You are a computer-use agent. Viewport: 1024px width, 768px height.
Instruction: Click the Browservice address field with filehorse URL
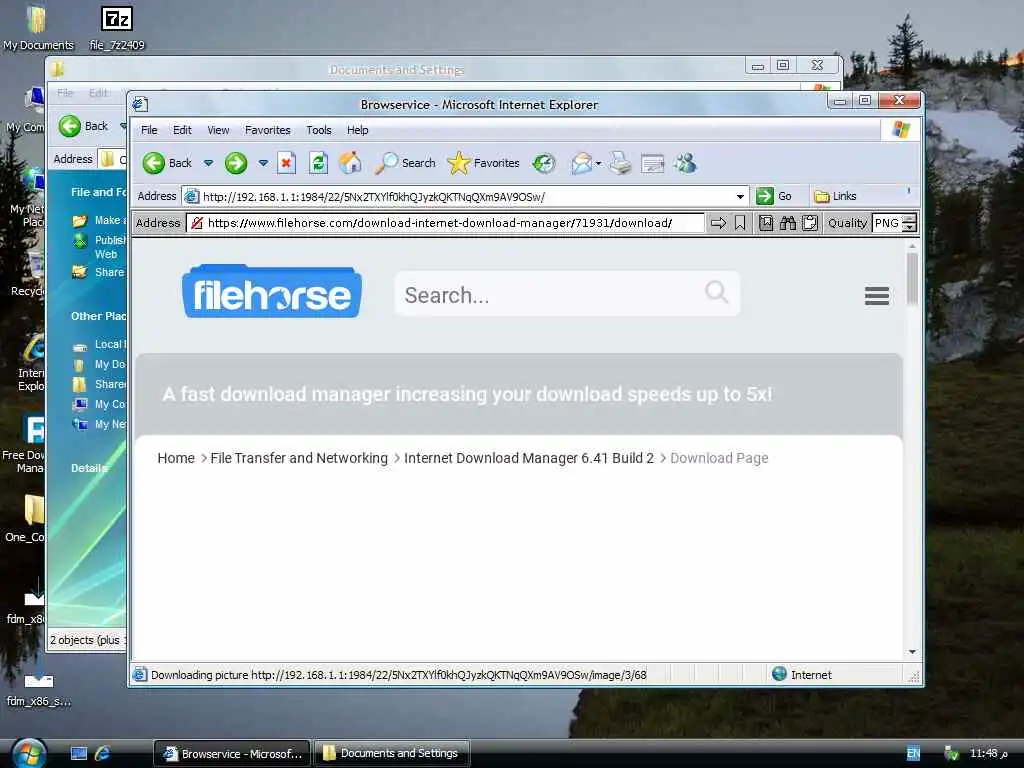(x=445, y=223)
